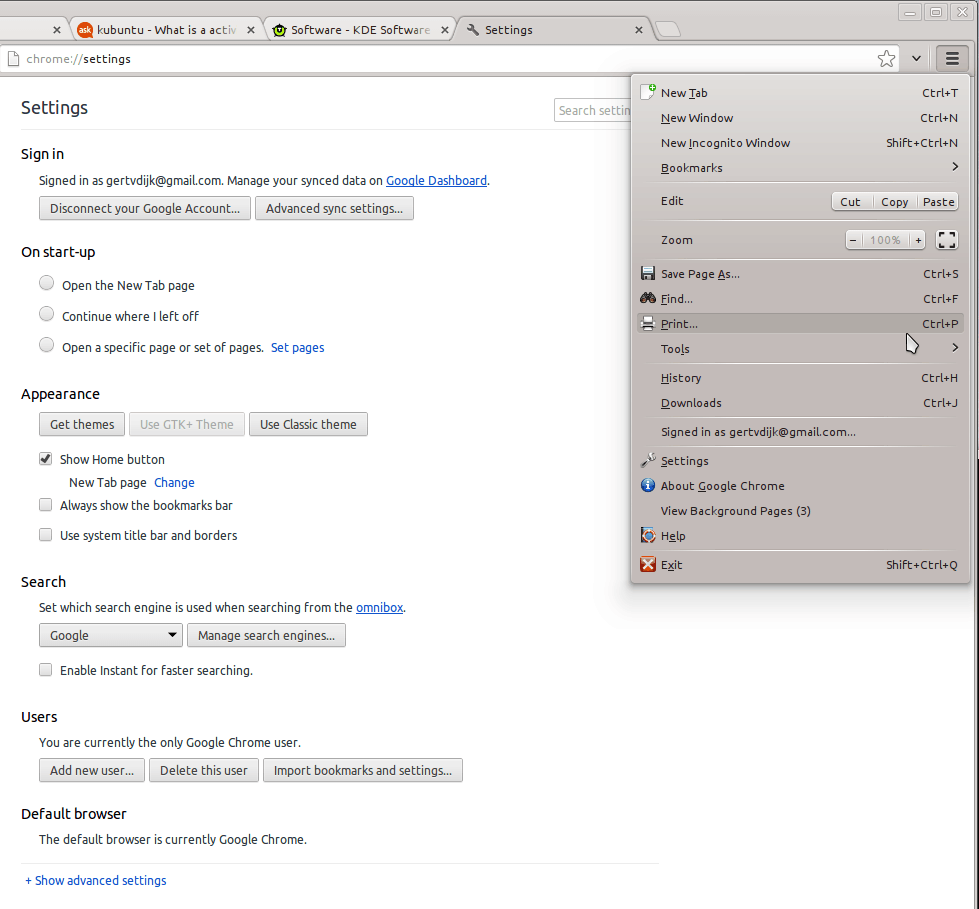Image resolution: width=979 pixels, height=909 pixels.
Task: Click Import bookmarks and settings button
Action: tap(363, 770)
